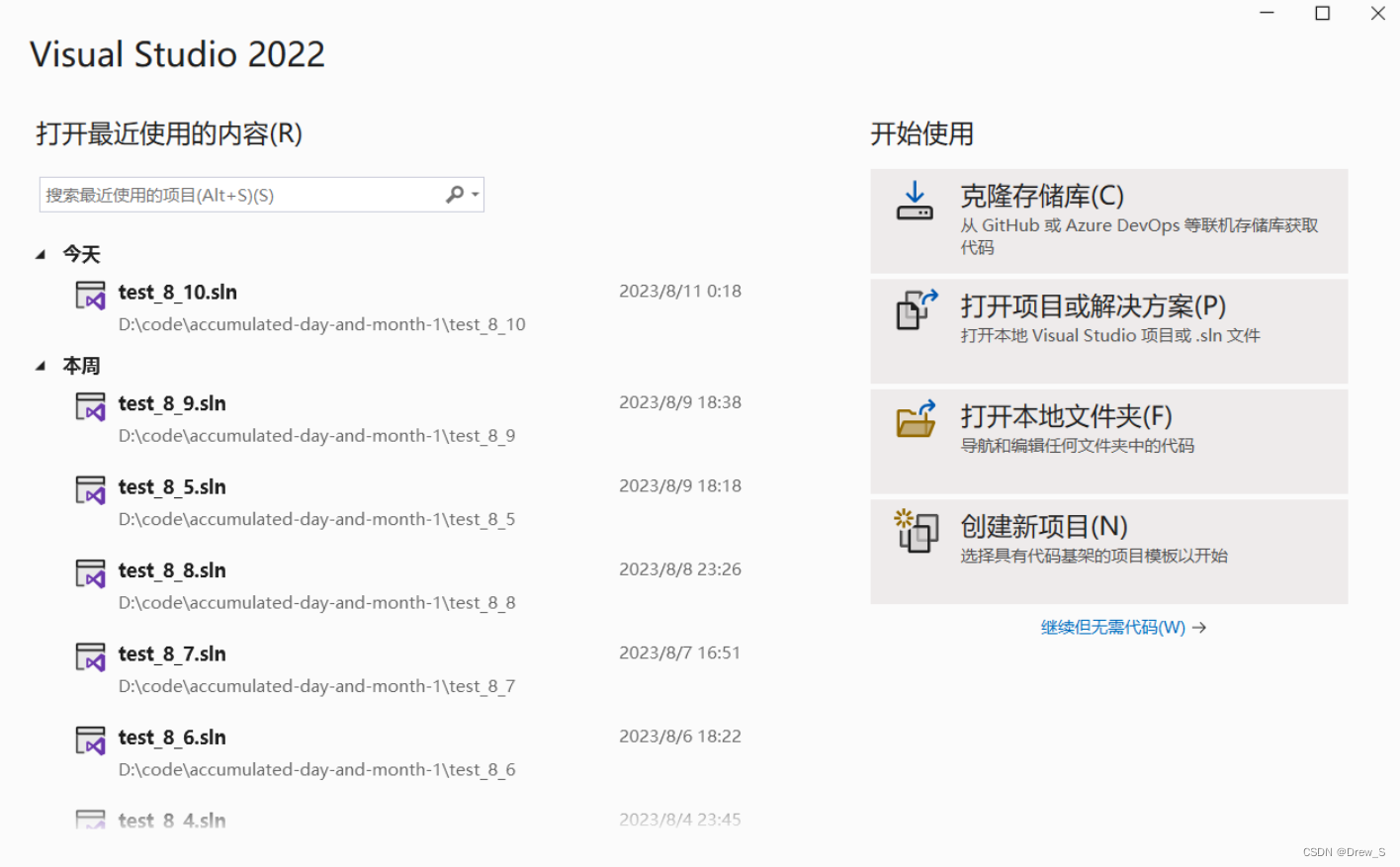The image size is (1400, 867).
Task: Click timestamp 2023/8/8 23:26
Action: (680, 569)
